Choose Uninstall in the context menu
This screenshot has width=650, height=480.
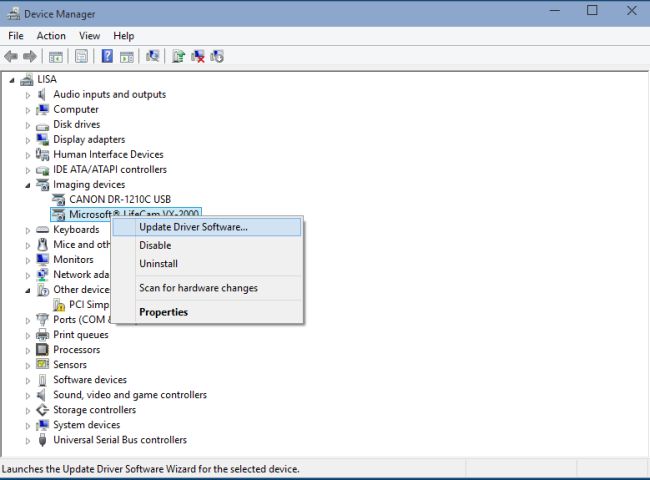[x=207, y=264]
